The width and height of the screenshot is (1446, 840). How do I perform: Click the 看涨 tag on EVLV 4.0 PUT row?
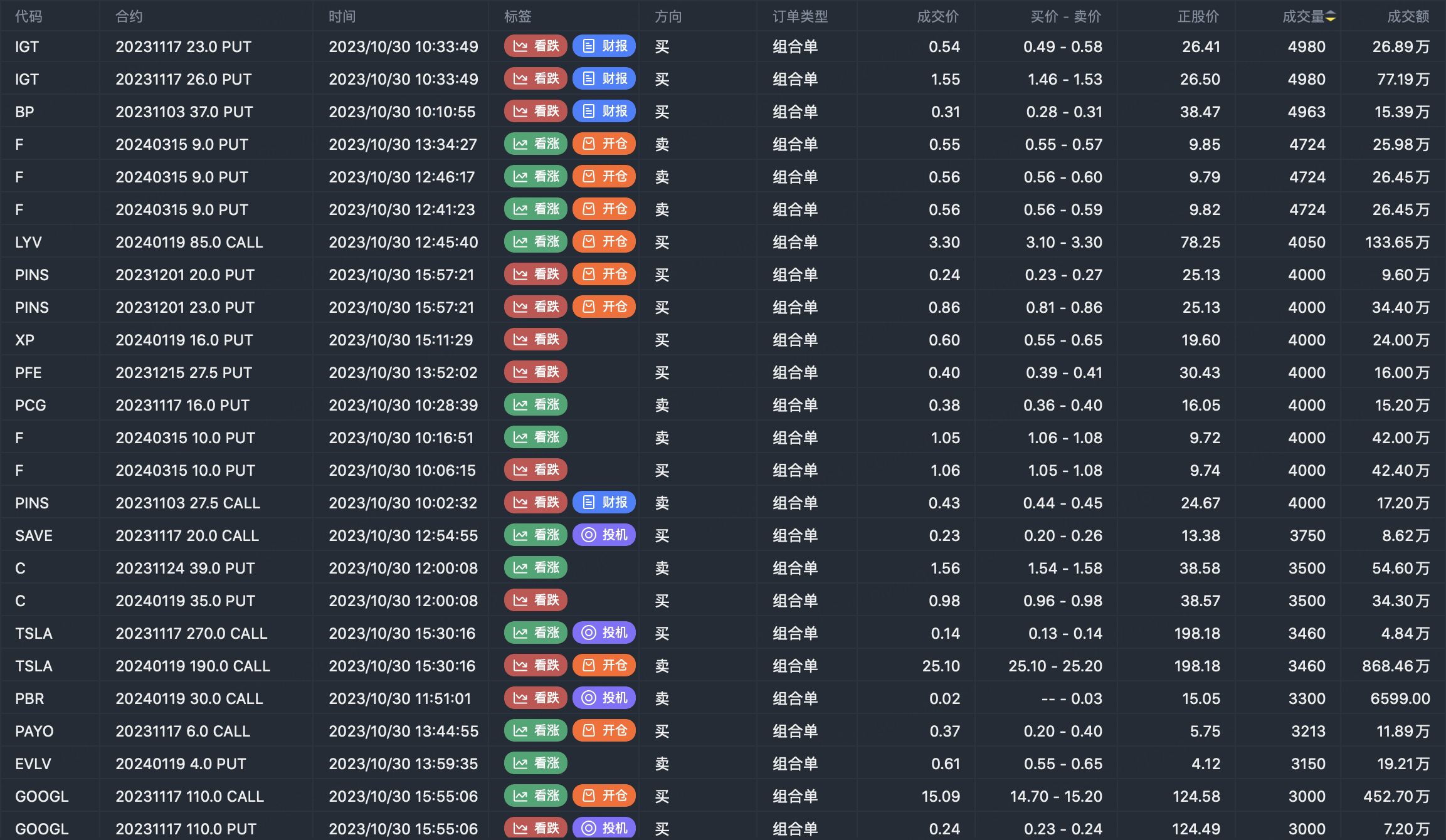coord(536,763)
